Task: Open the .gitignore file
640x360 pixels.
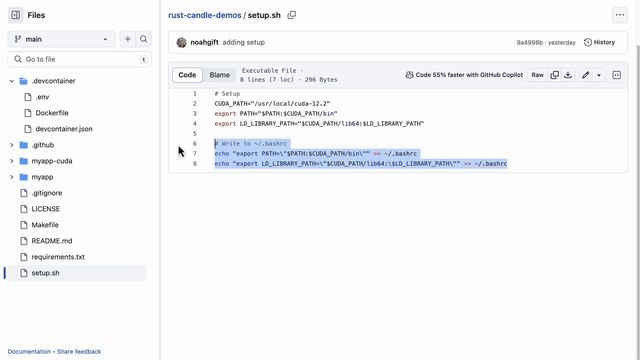Action: 47,193
